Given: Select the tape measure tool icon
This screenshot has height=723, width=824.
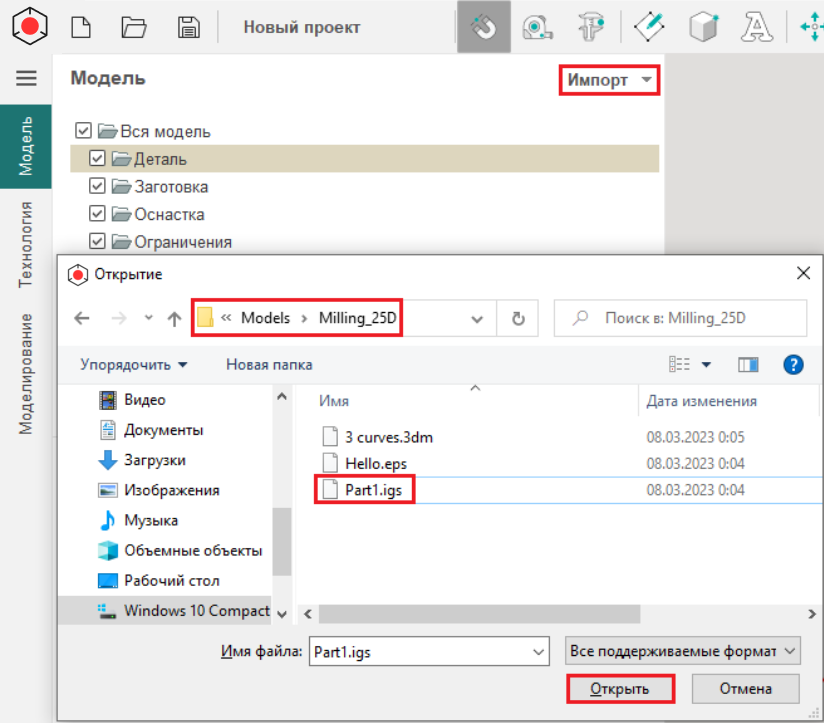Looking at the screenshot, I should [x=539, y=27].
